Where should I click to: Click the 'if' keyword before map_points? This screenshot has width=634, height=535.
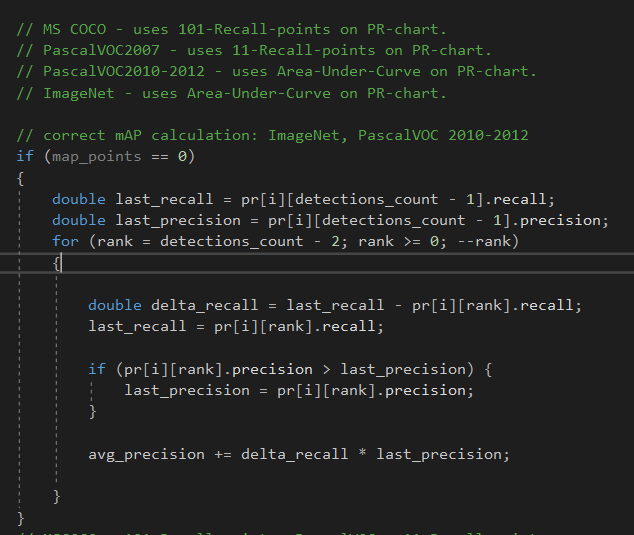click(x=25, y=156)
